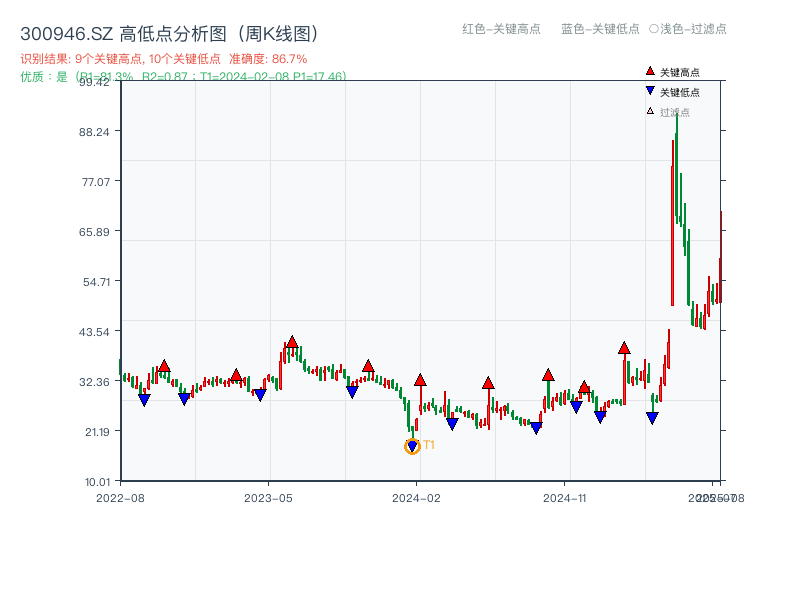This screenshot has width=800, height=600.
Task: Click the 识别结果 summary line in red
Action: pos(164,59)
